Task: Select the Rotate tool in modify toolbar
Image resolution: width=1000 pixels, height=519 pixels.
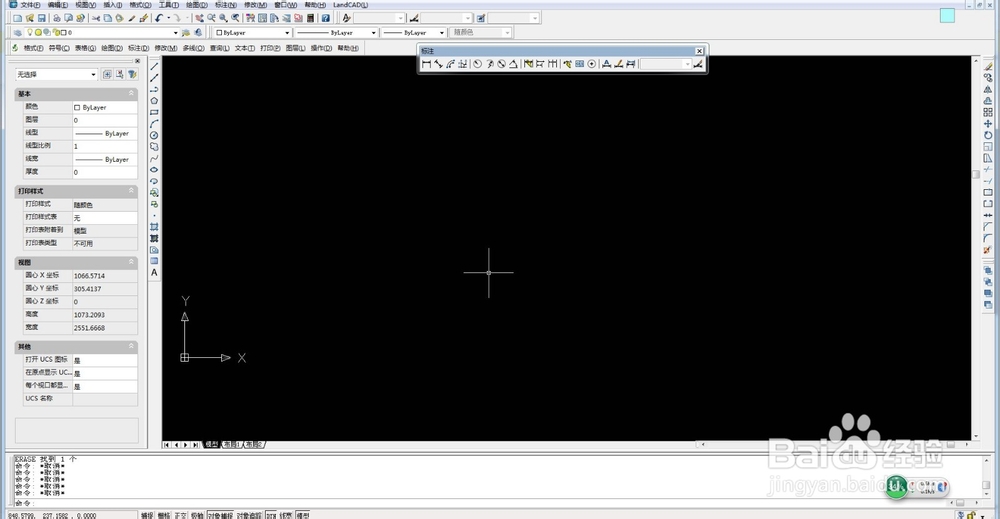Action: [x=988, y=135]
